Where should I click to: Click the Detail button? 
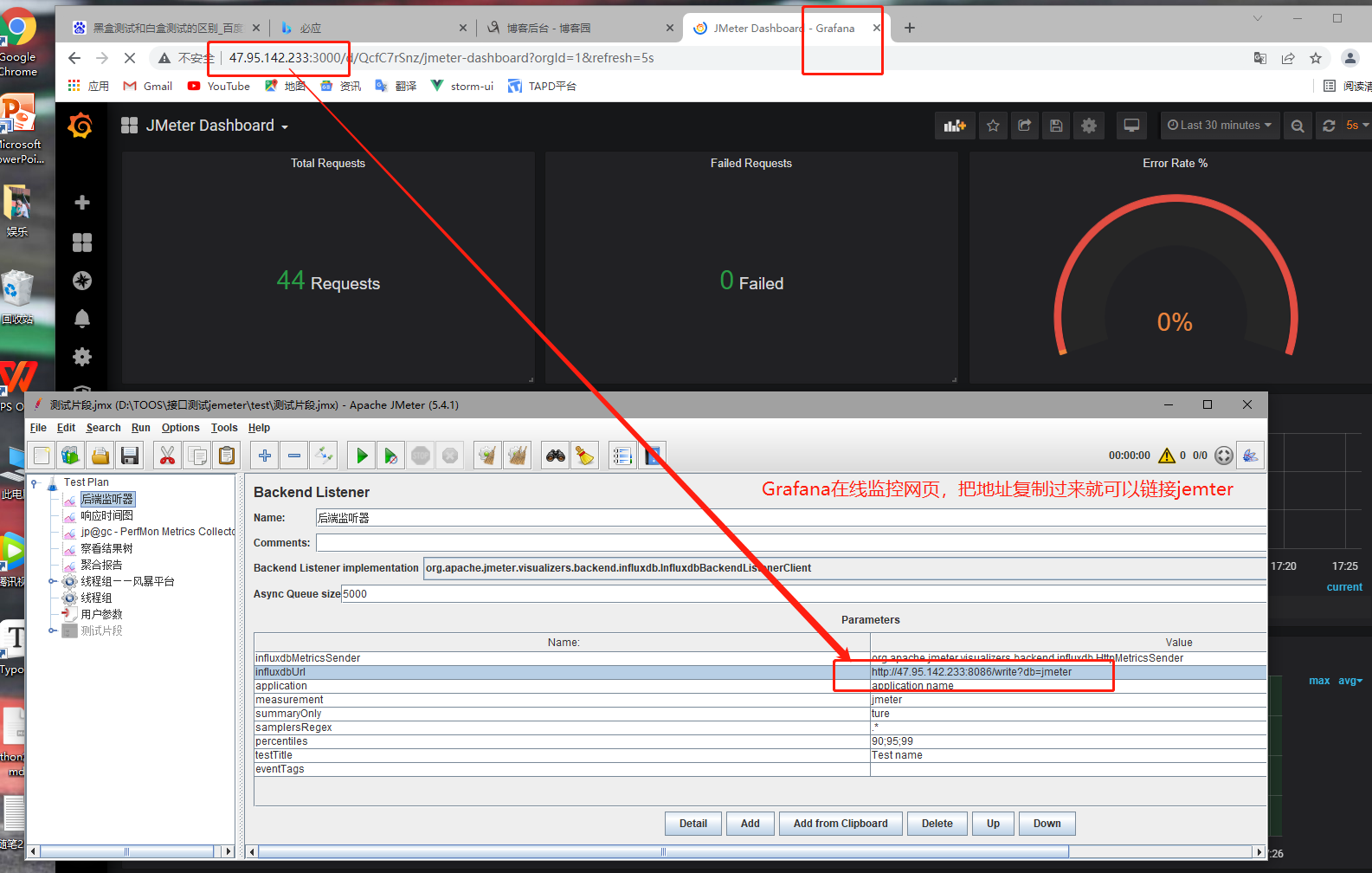(x=692, y=824)
